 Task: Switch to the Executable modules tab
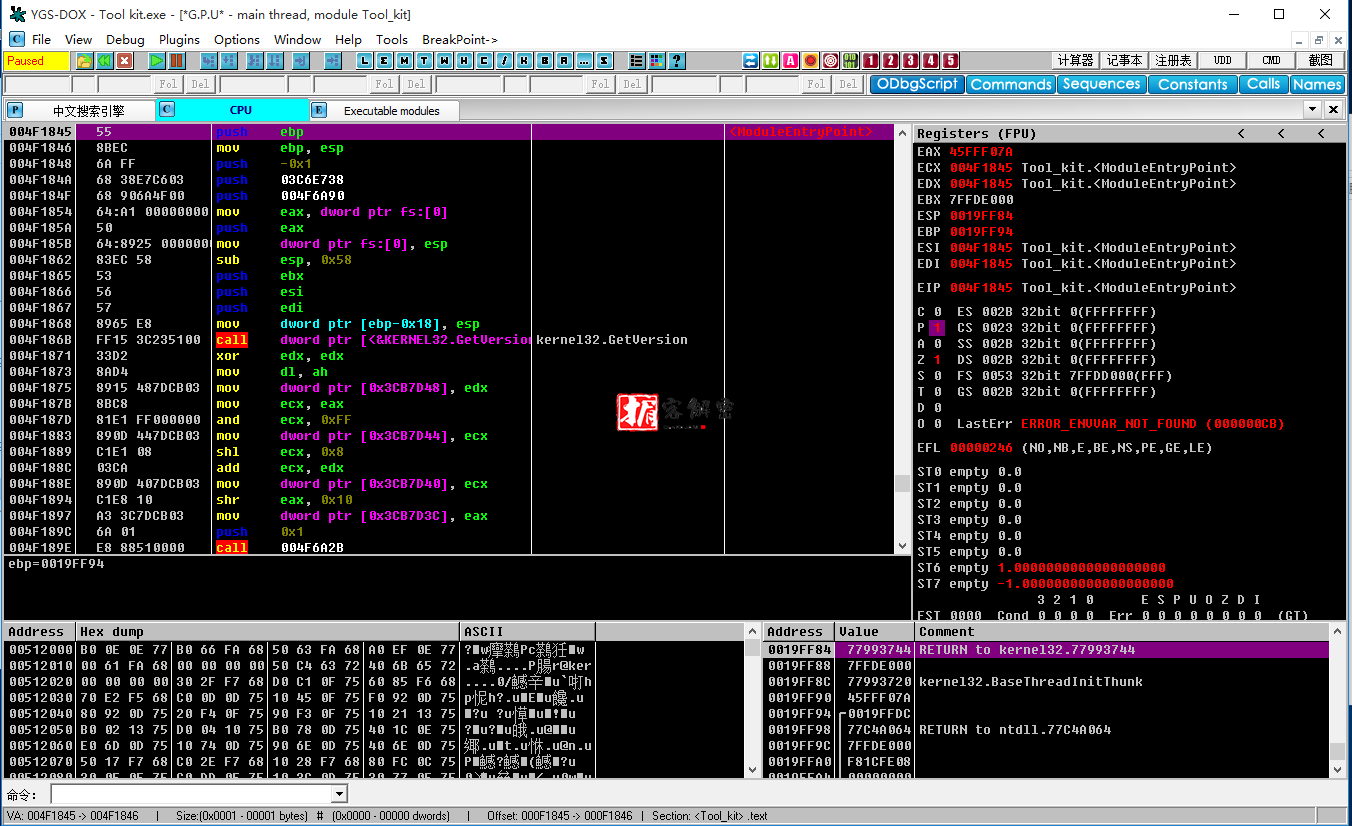click(x=384, y=110)
